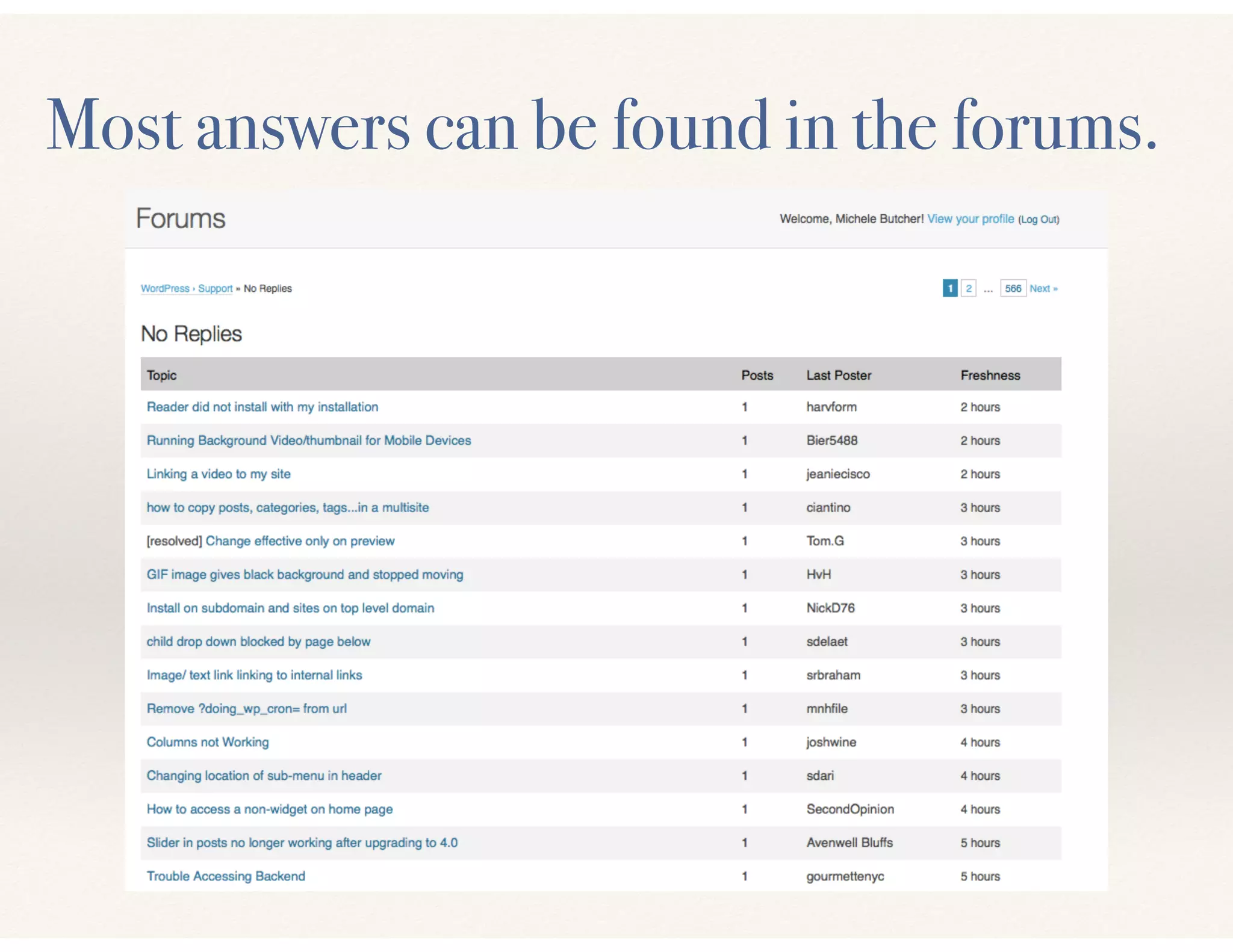Click last poster harvform

(x=831, y=407)
